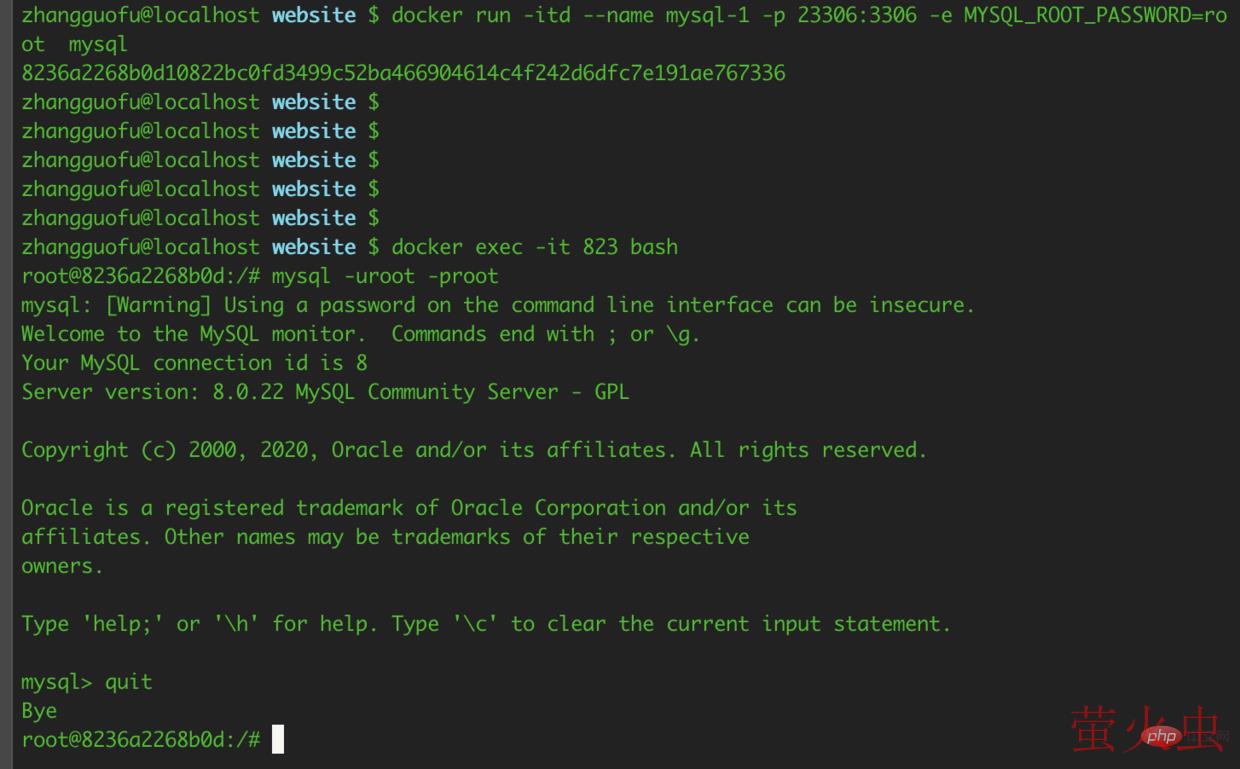The image size is (1240, 769).
Task: Click the [Warning] password insecure message
Action: click(498, 305)
